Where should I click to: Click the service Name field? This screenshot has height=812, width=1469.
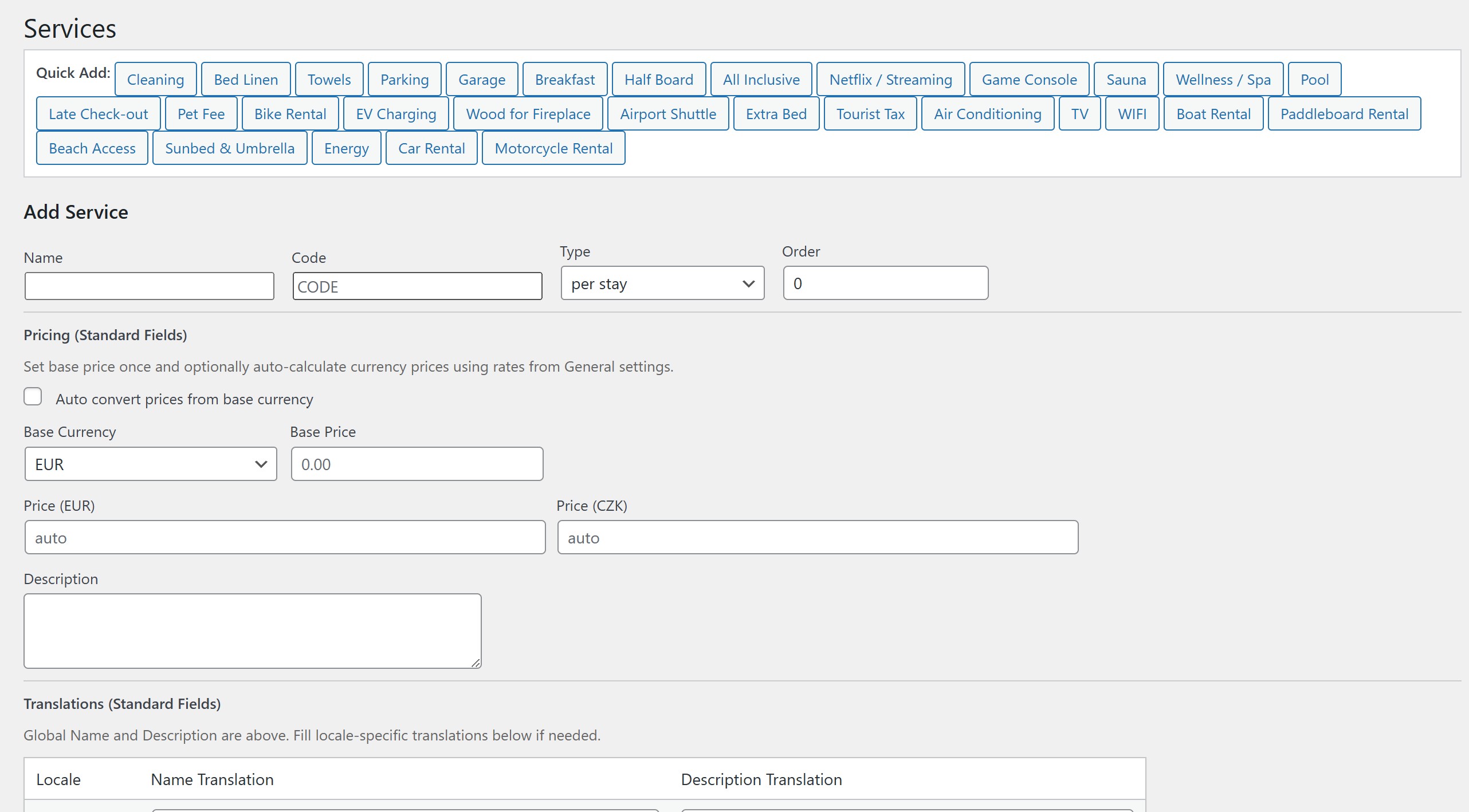point(149,286)
